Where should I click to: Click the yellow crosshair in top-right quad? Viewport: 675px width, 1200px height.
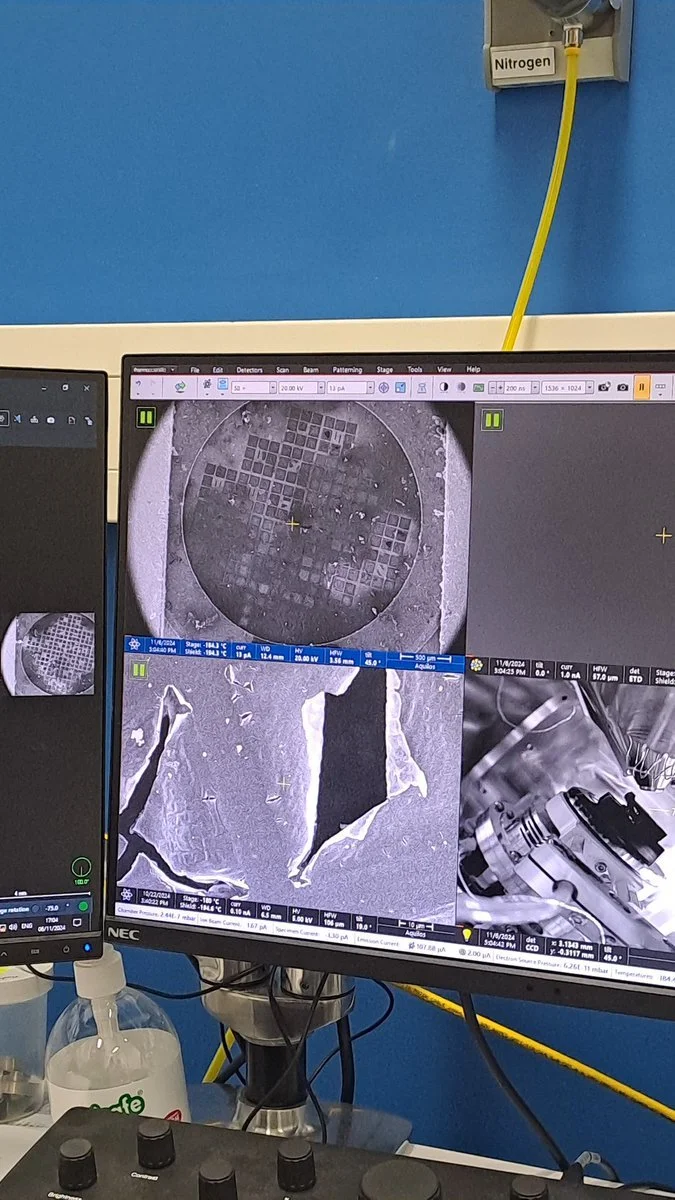click(663, 536)
